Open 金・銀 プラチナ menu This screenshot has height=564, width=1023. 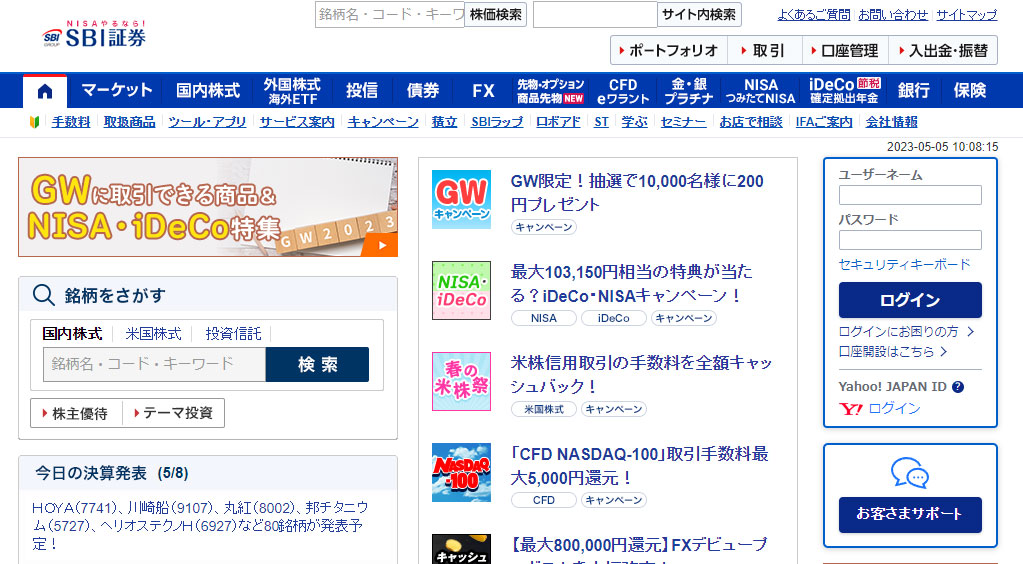coord(689,91)
